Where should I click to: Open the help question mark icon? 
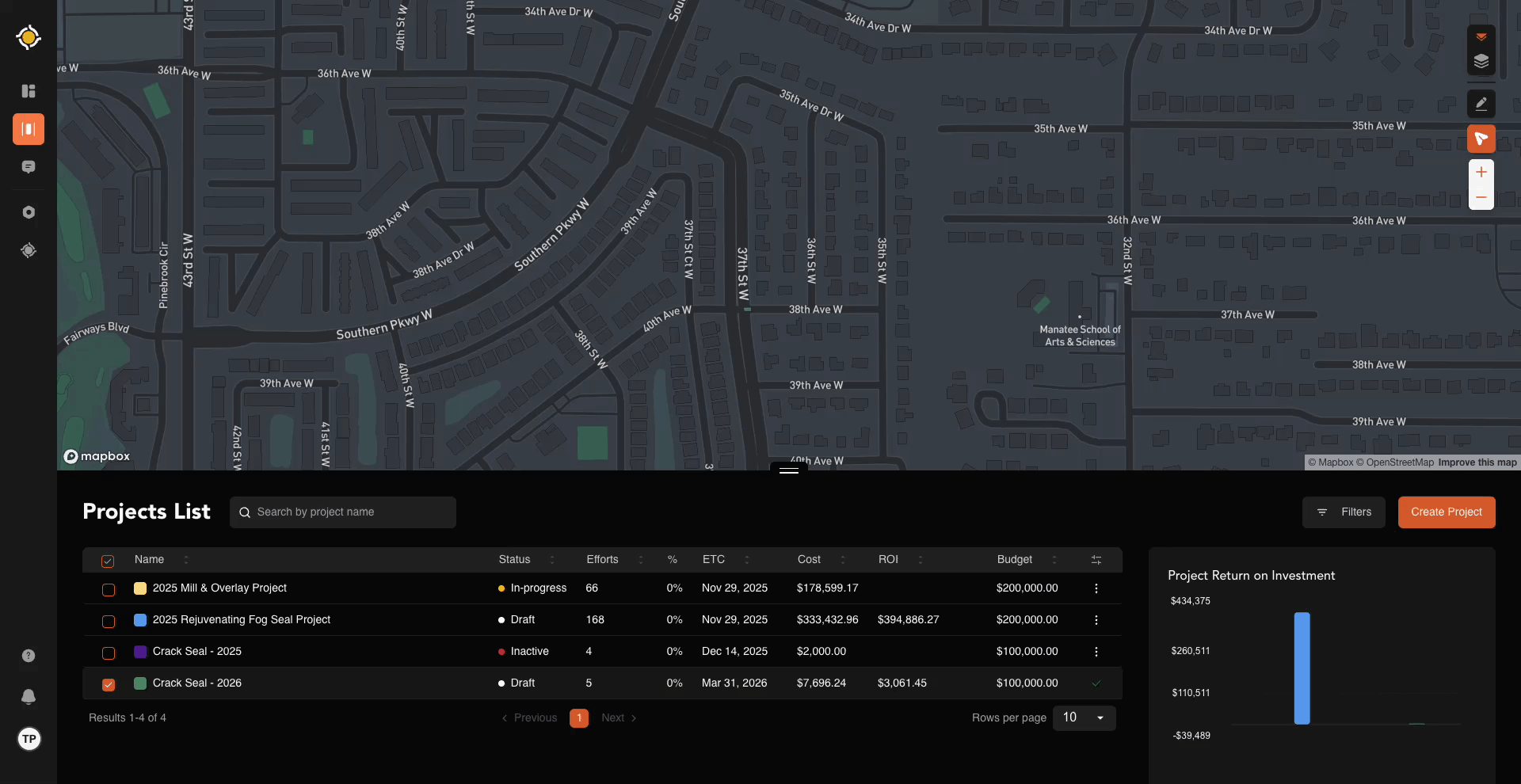[x=29, y=656]
